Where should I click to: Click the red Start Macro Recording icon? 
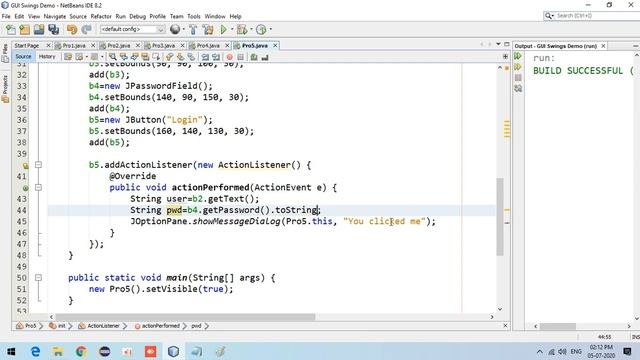click(x=229, y=57)
